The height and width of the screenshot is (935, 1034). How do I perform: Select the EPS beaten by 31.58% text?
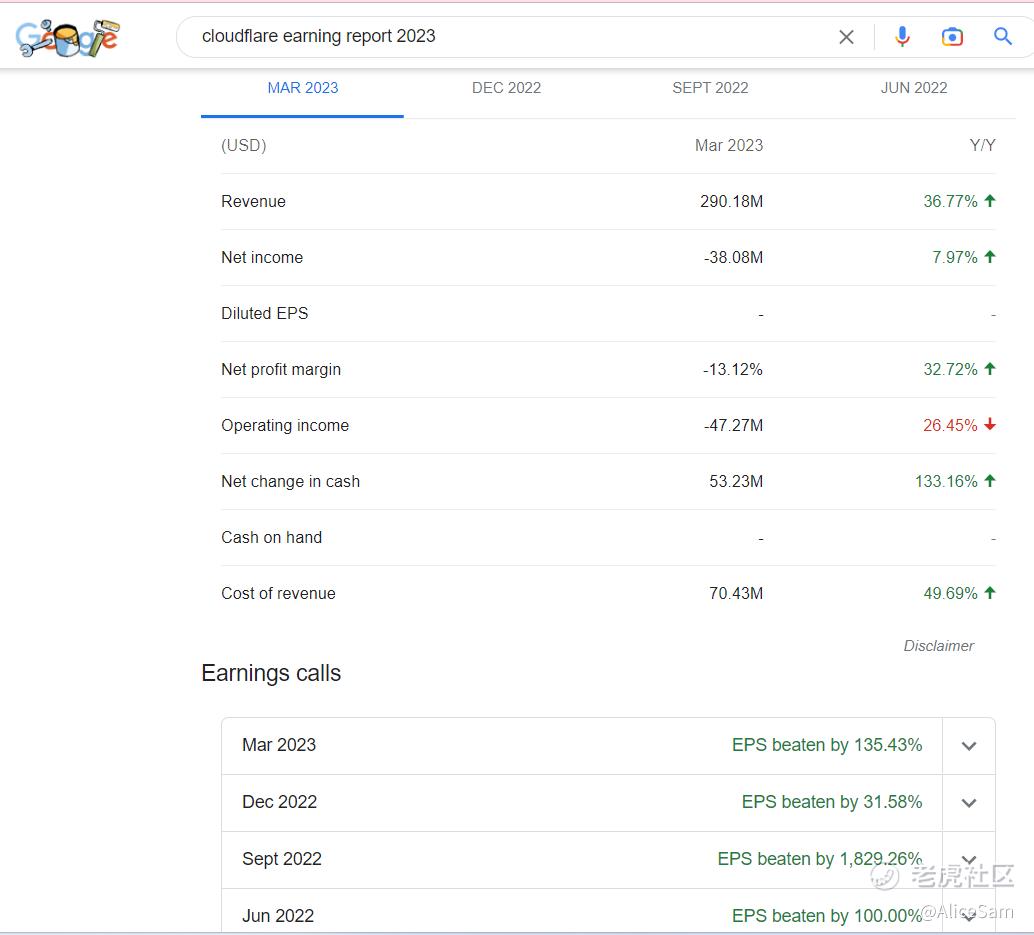[832, 802]
